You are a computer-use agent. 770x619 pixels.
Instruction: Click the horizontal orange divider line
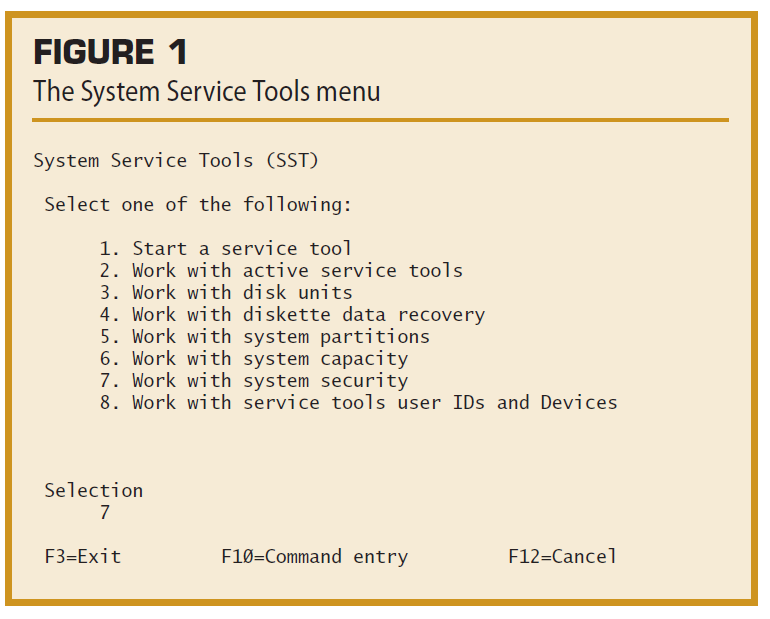(x=381, y=120)
